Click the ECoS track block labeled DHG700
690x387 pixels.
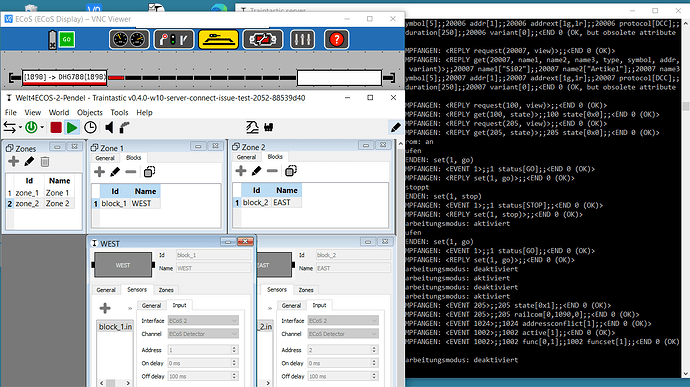coord(65,77)
